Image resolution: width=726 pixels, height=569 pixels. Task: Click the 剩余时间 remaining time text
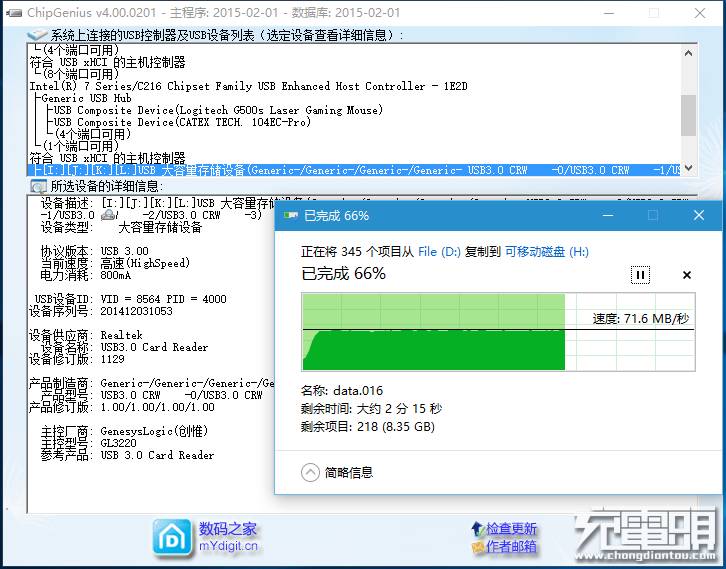point(371,409)
